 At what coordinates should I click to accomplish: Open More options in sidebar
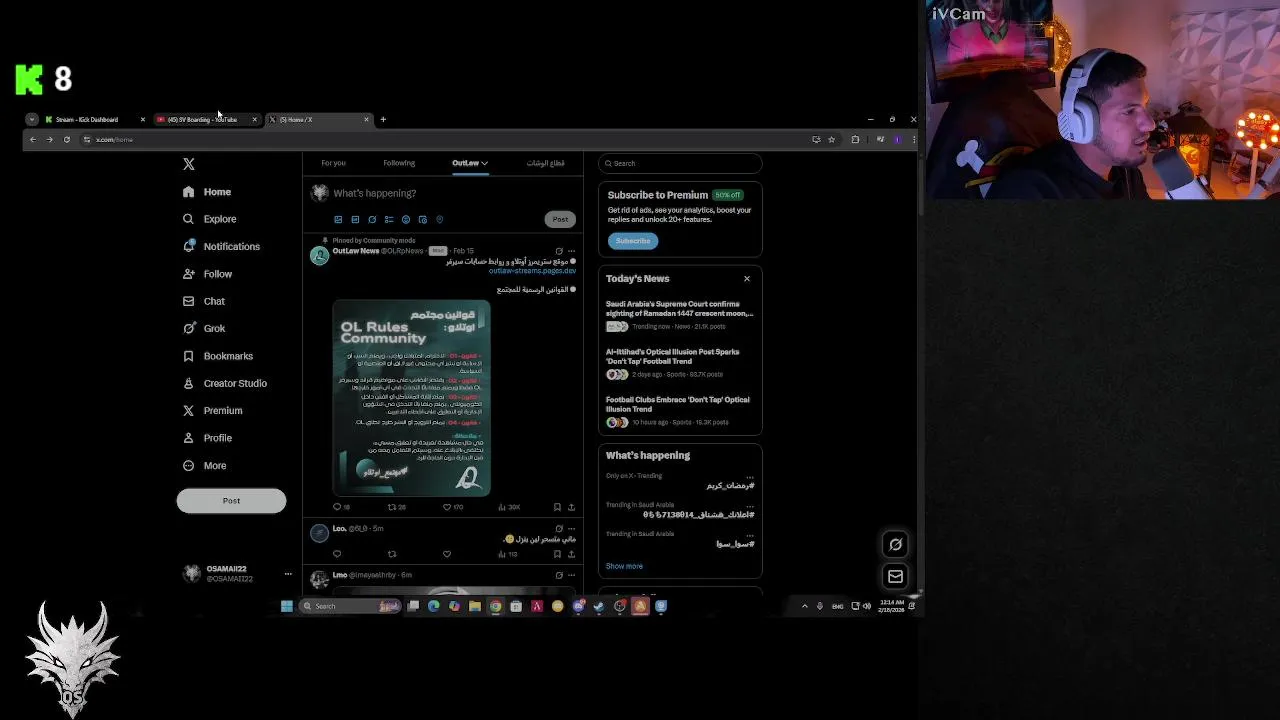[x=204, y=466]
